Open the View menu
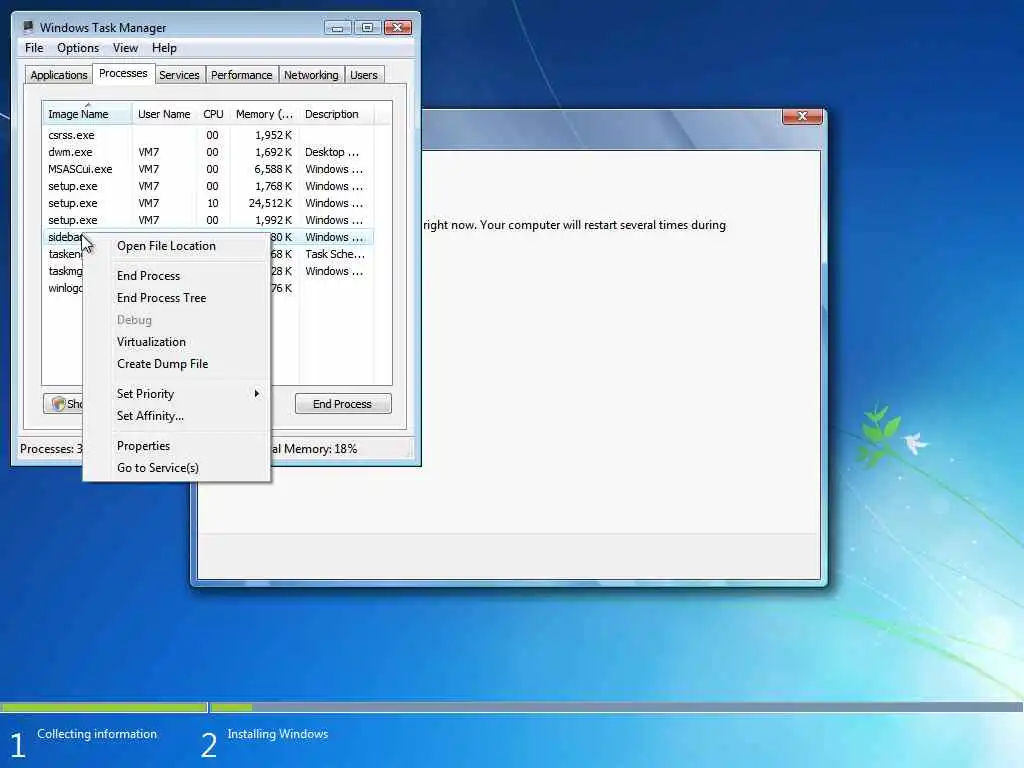The width and height of the screenshot is (1024, 768). [125, 48]
